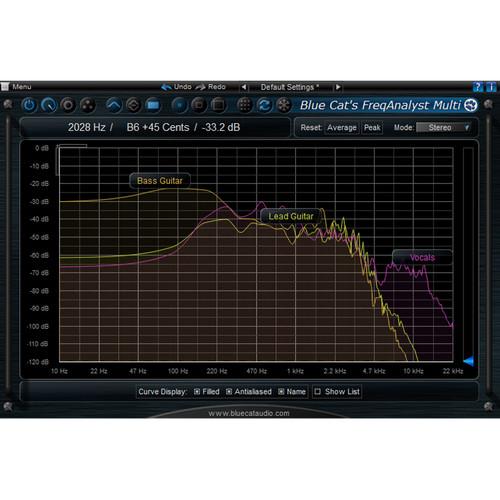Click the knob dial toolbar icon
500x500 pixels.
click(49, 105)
